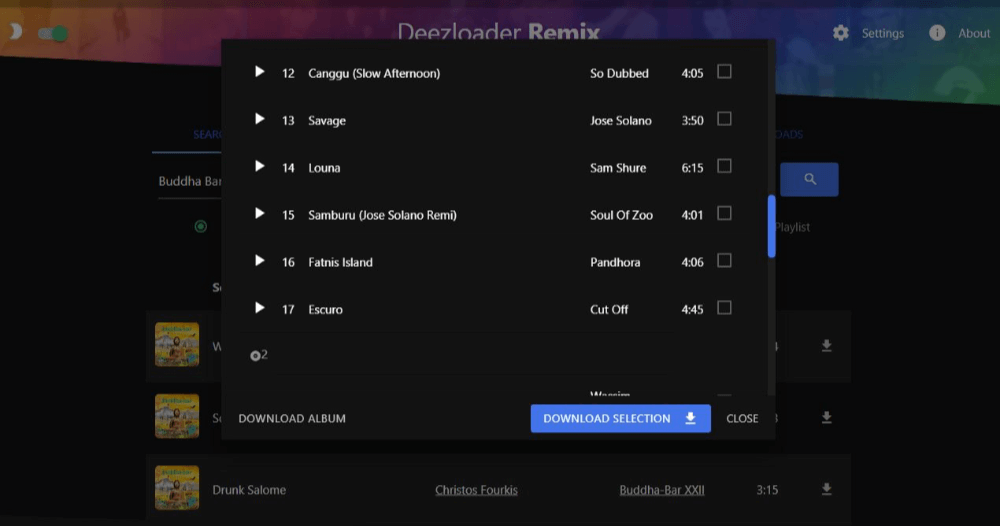
Task: Click artist name Sam Shure
Action: [618, 168]
